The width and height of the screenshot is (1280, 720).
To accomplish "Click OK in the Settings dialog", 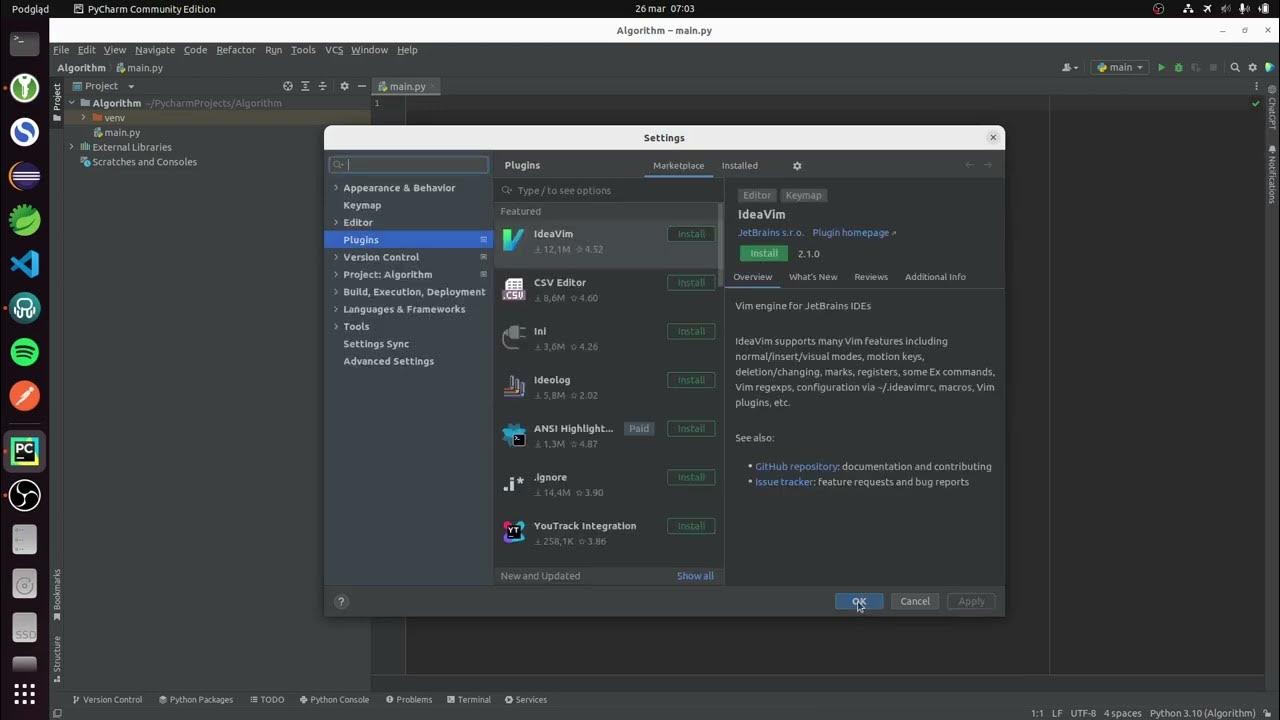I will (859, 601).
